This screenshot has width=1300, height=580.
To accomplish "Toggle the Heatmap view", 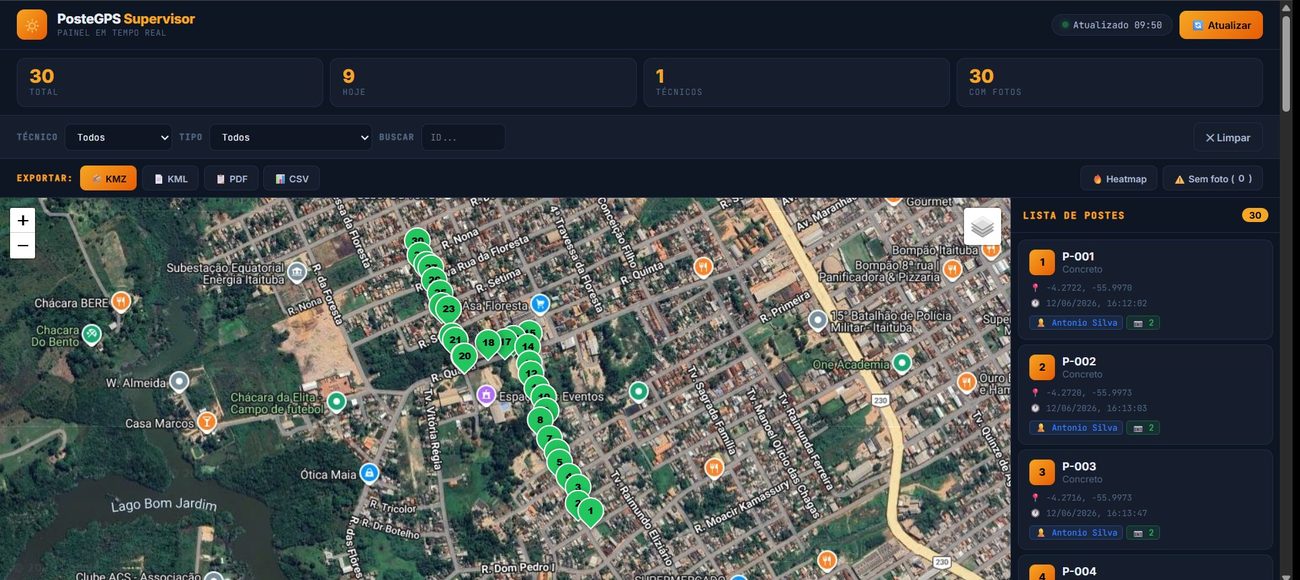I will [1118, 178].
